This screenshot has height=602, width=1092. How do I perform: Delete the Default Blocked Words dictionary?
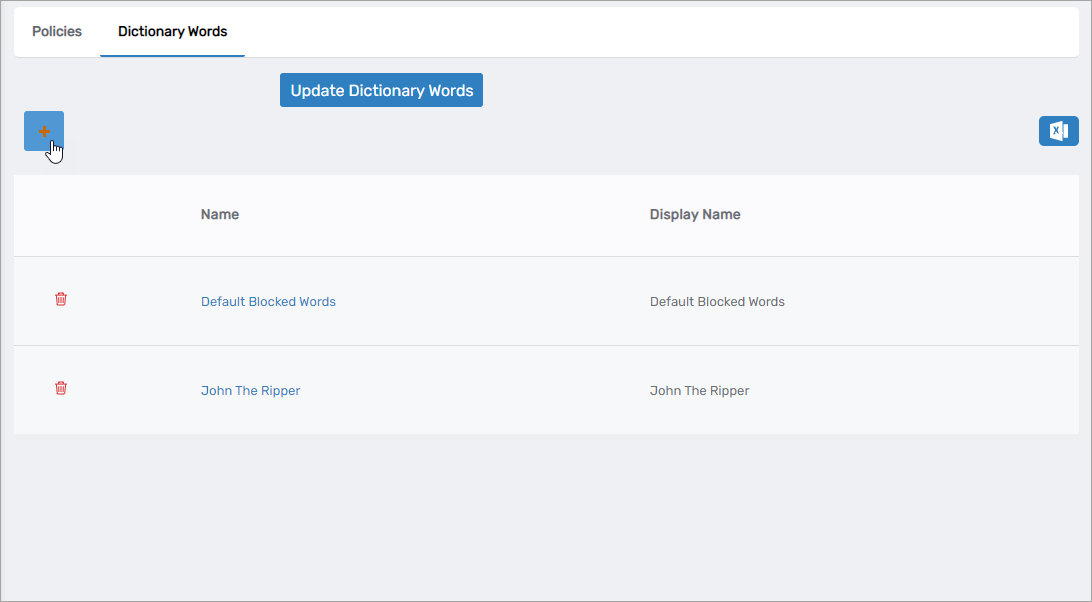click(x=61, y=300)
